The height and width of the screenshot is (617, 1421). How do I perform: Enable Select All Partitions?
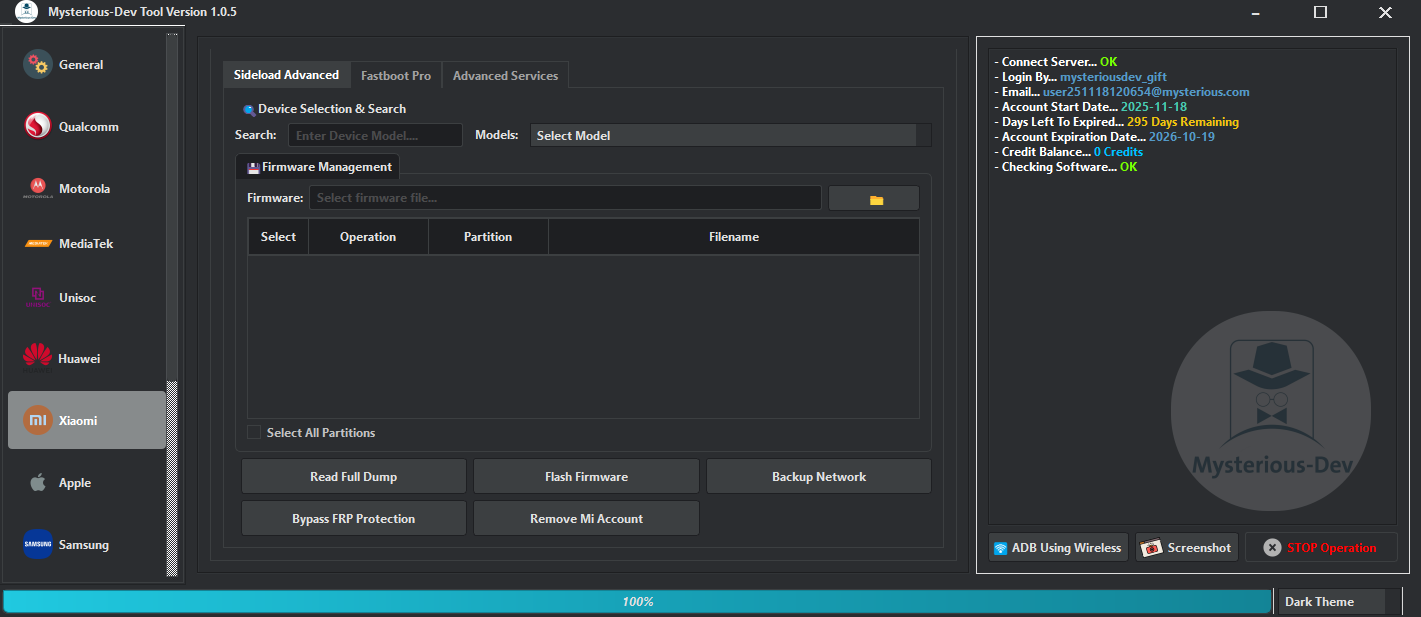coord(254,432)
